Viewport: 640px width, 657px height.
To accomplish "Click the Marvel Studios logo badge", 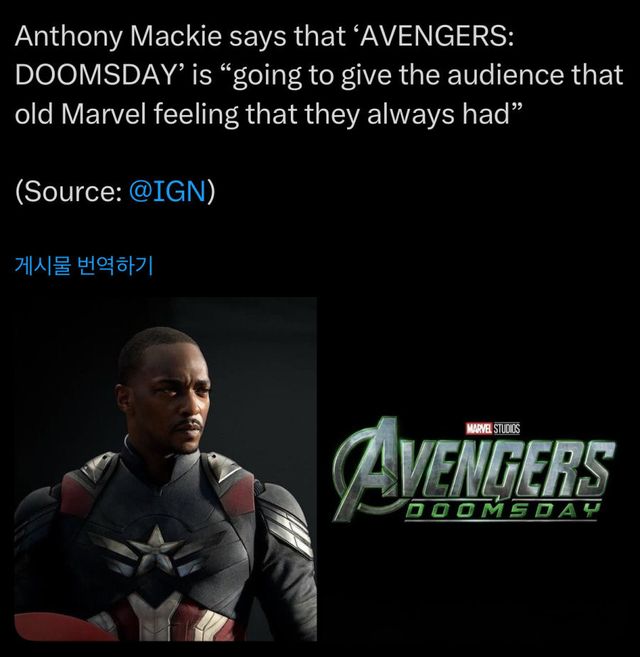I will pyautogui.click(x=493, y=429).
